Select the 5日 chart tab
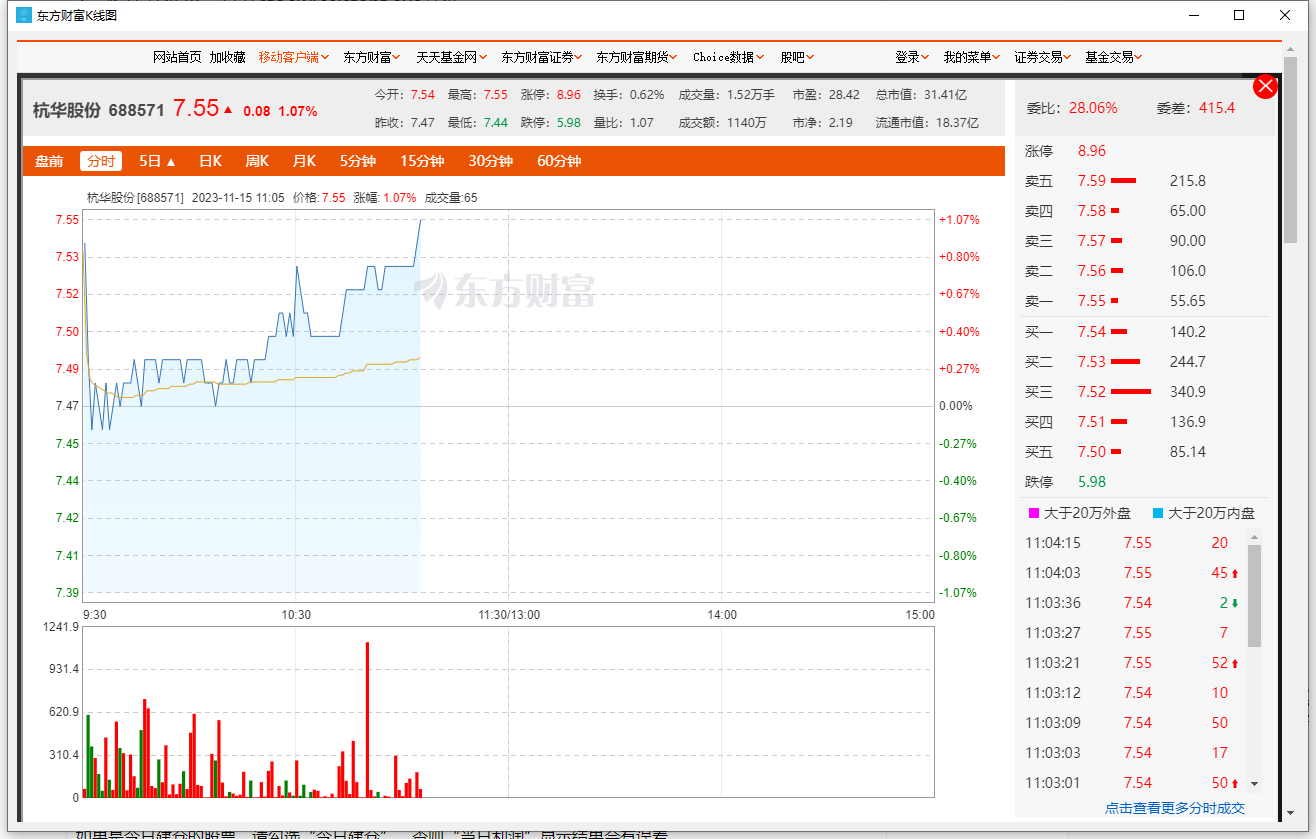Viewport: 1316px width, 839px height. point(157,161)
